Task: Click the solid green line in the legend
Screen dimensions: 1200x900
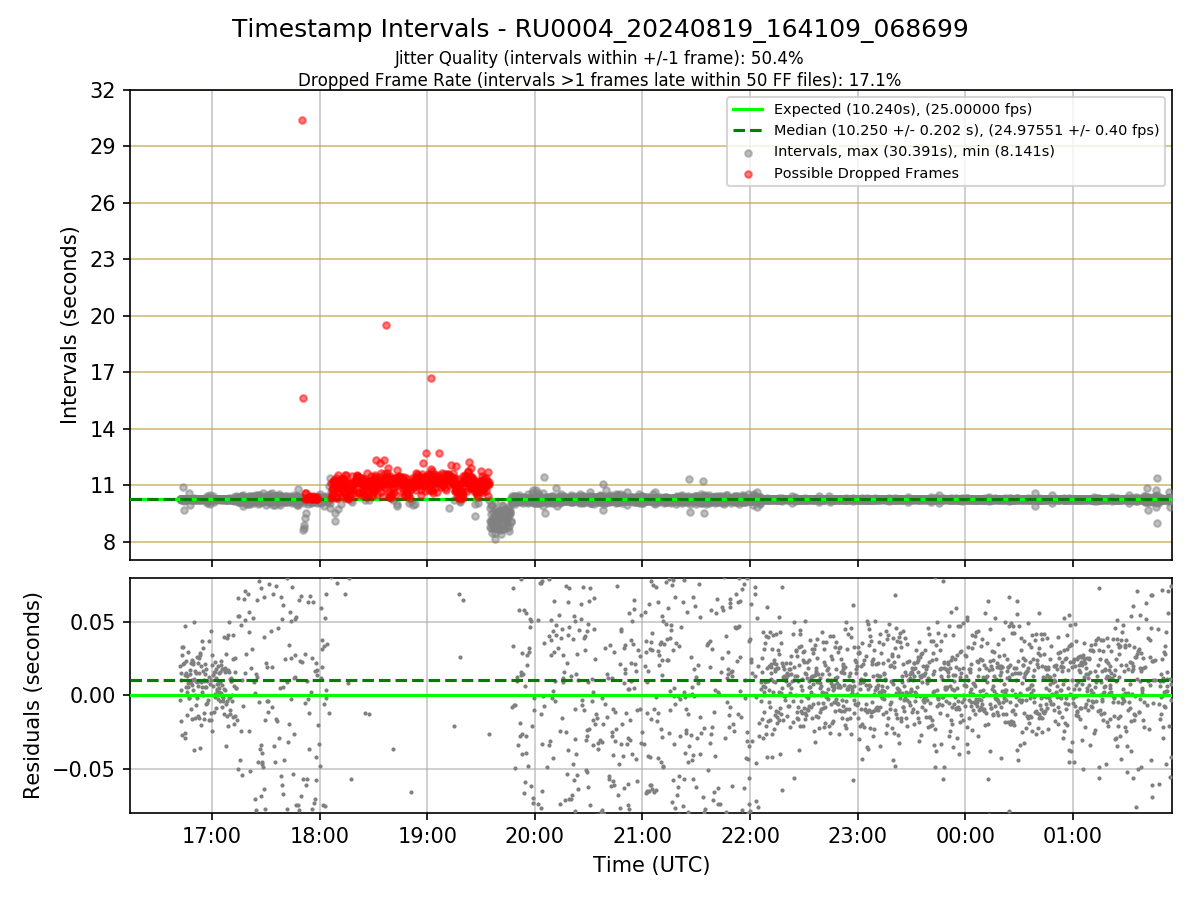Action: (x=749, y=109)
